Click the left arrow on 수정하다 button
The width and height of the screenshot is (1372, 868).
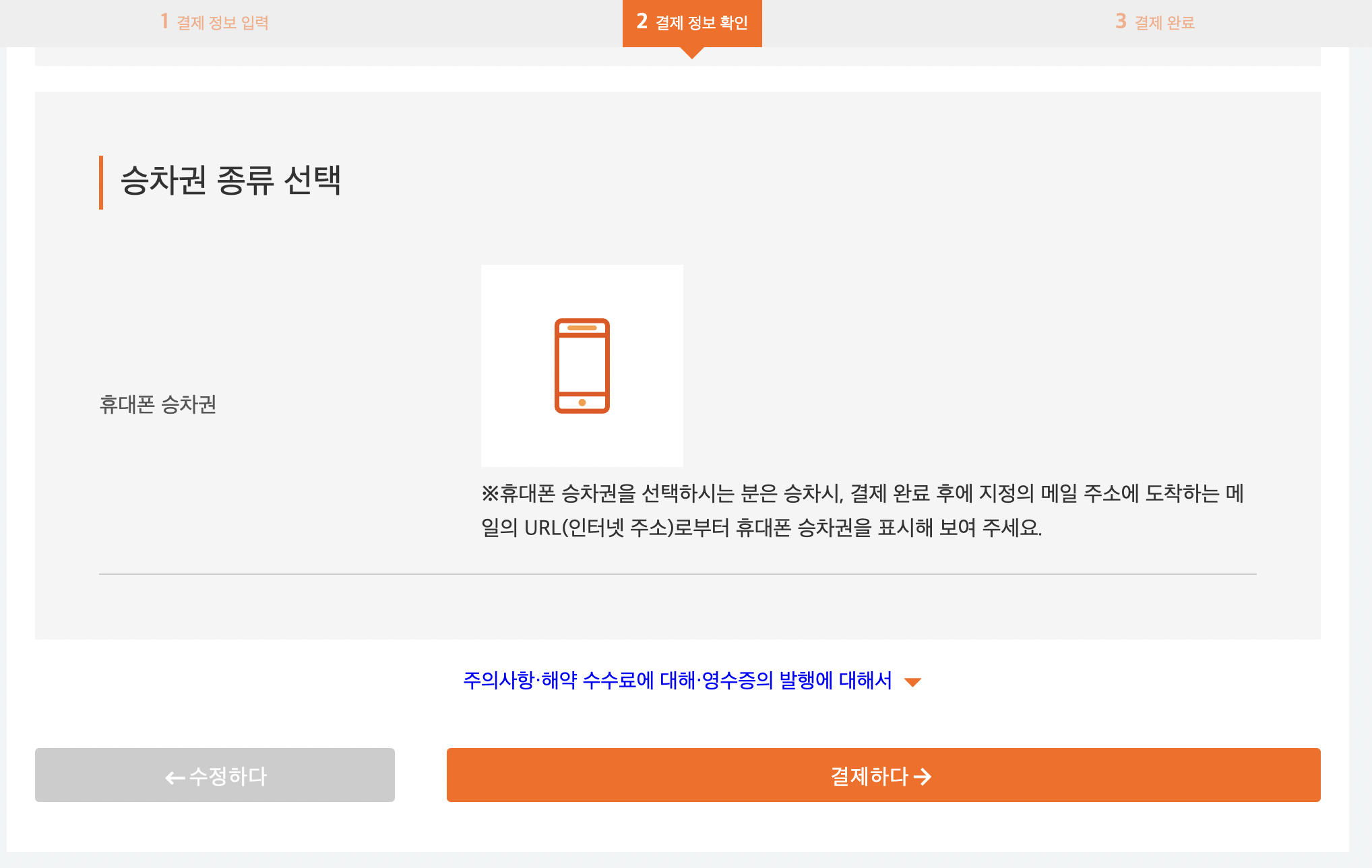175,778
